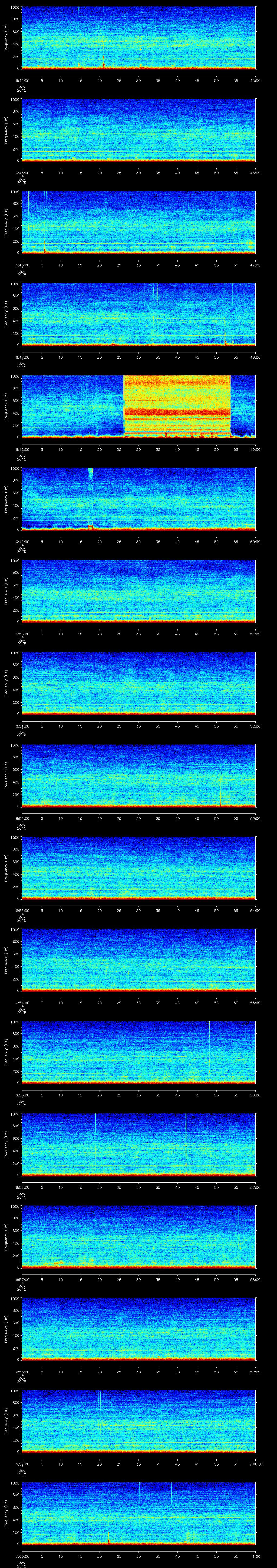Click the 6:46:00 start time label

22,265
